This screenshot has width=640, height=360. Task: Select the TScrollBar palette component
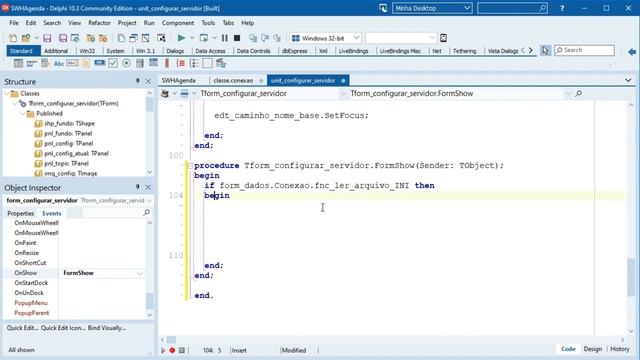click(x=167, y=63)
